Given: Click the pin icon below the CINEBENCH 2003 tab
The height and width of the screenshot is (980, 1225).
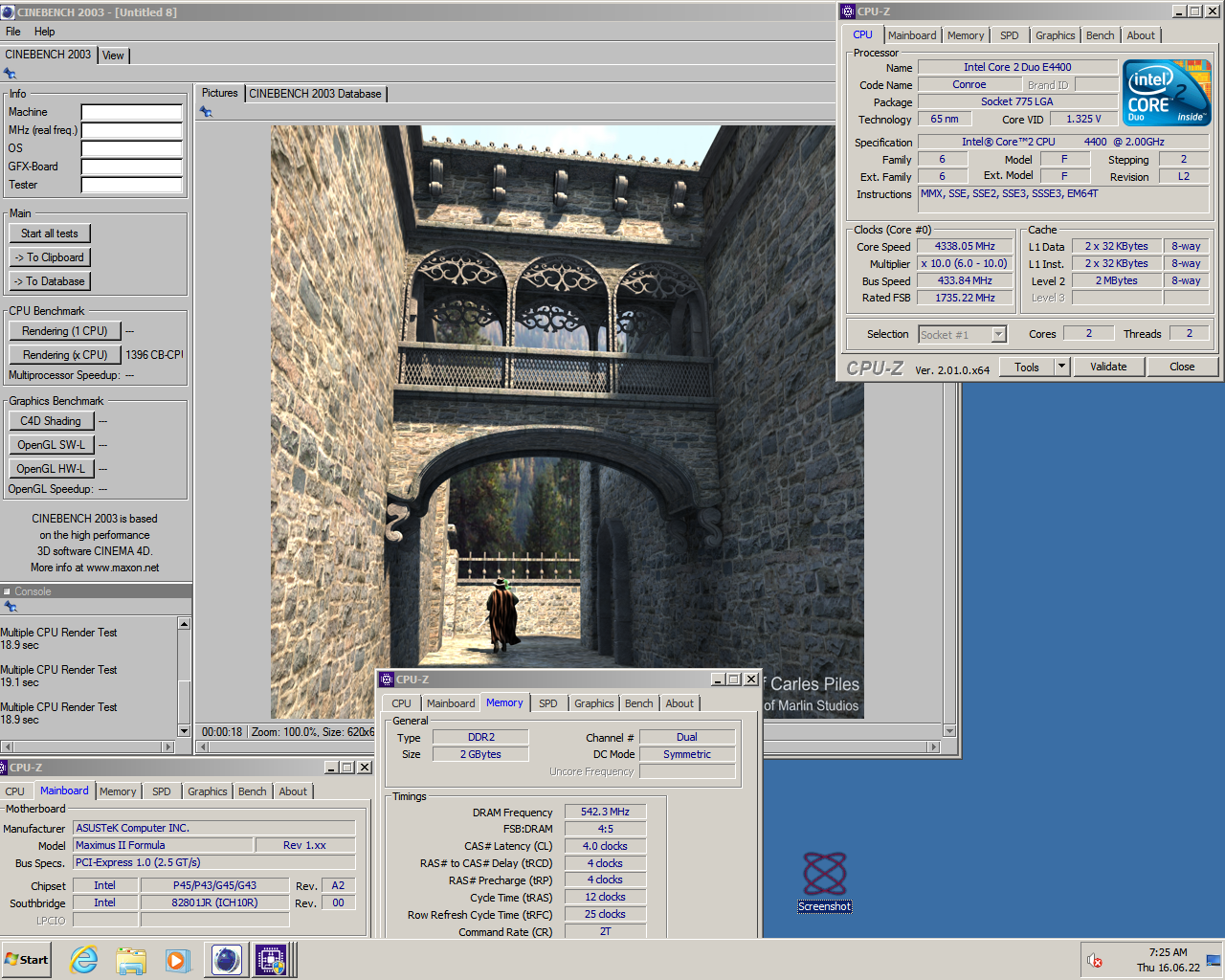Looking at the screenshot, I should tap(10, 74).
